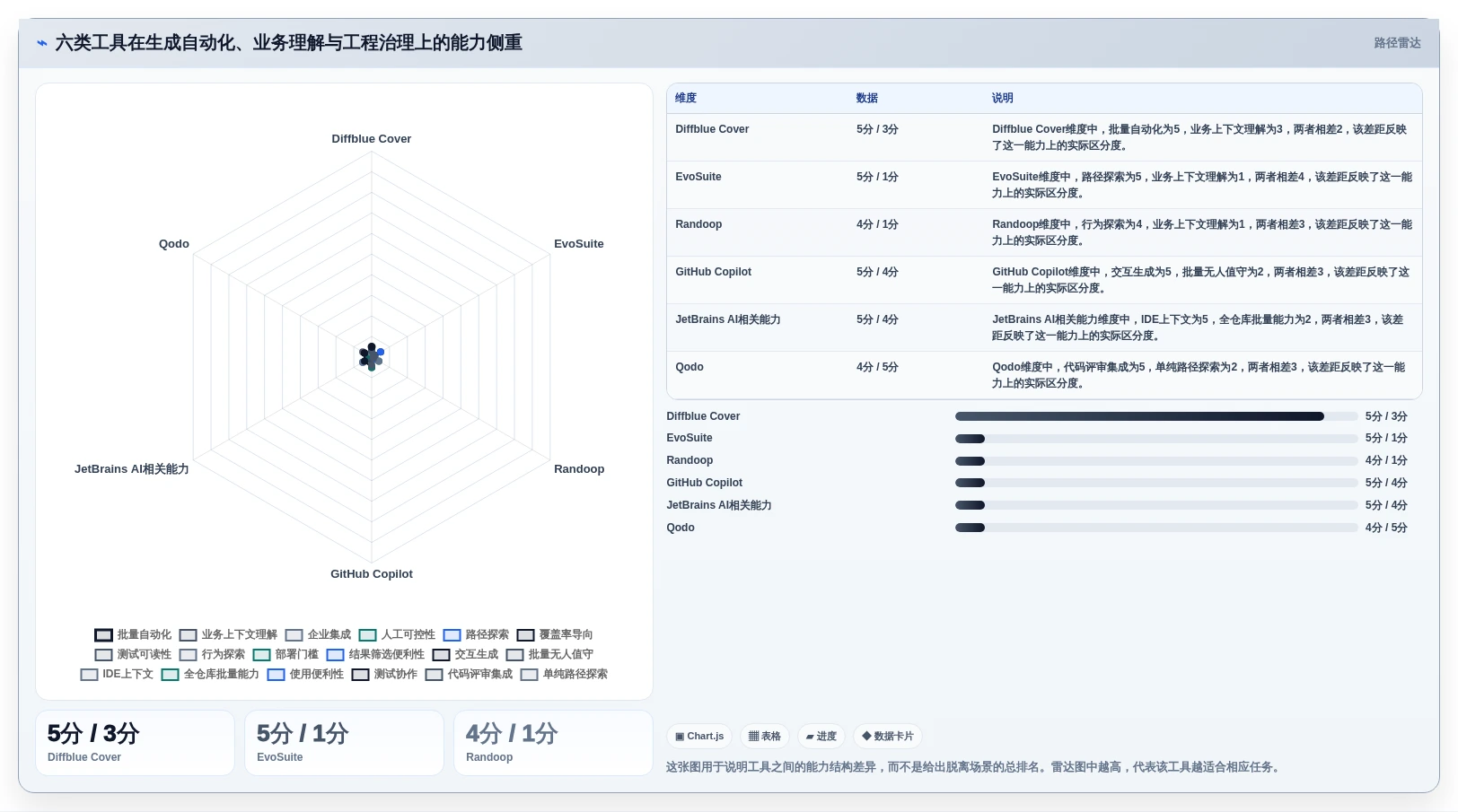Select the 数据卡片 tag
Viewport: 1458px width, 812px height.
click(x=887, y=736)
